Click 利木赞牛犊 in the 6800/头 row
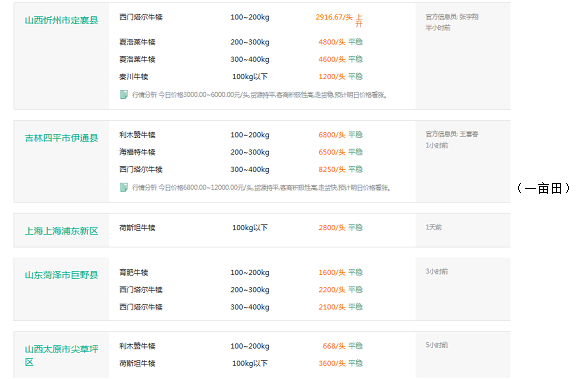584x379 pixels. (x=137, y=135)
